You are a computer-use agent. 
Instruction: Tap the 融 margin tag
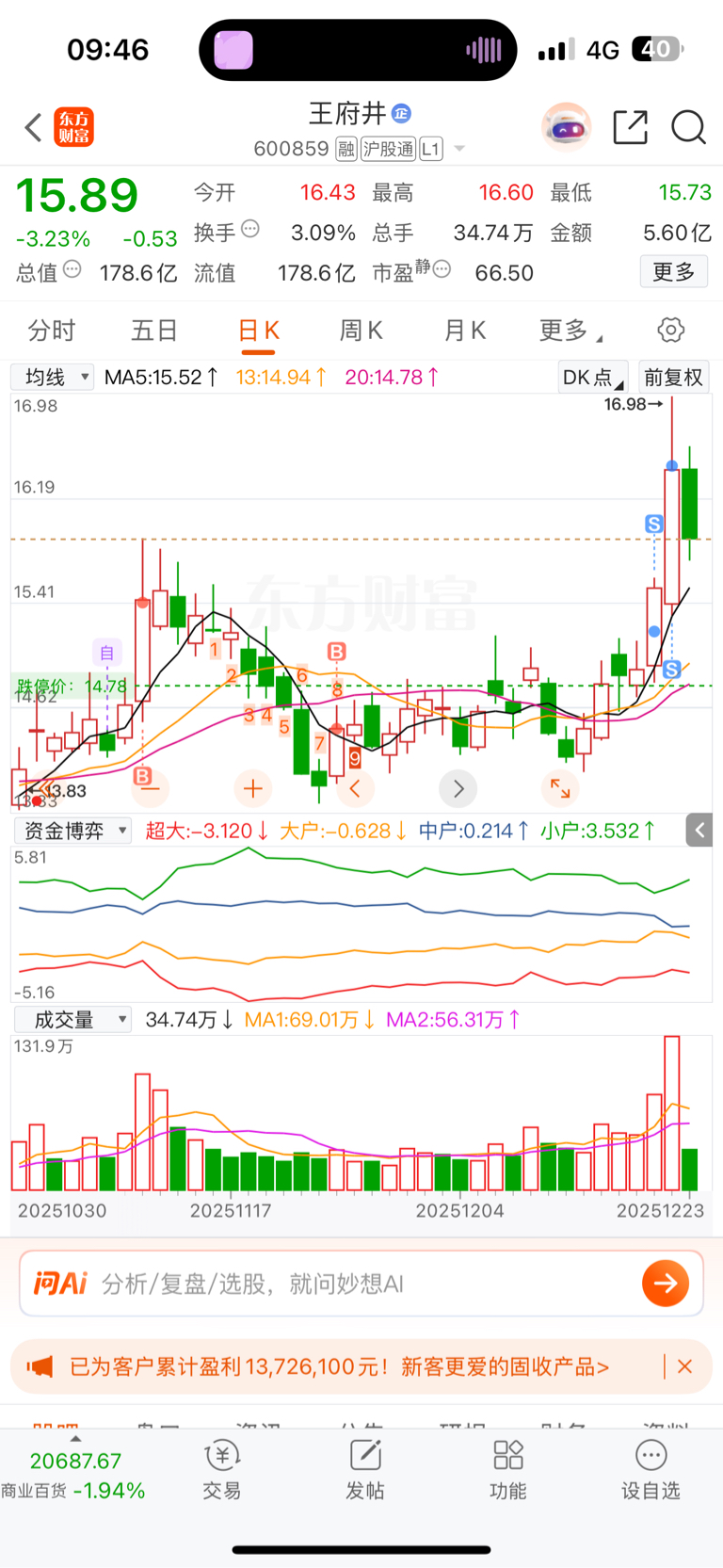click(346, 149)
